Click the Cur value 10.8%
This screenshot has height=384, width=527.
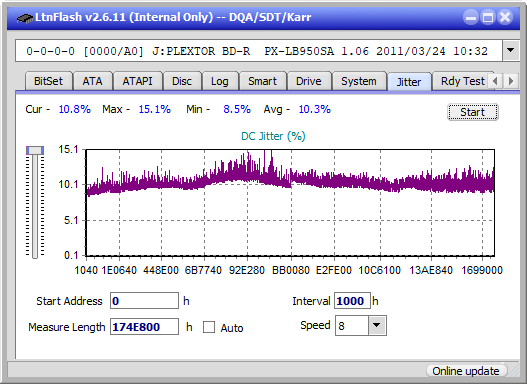pos(75,109)
